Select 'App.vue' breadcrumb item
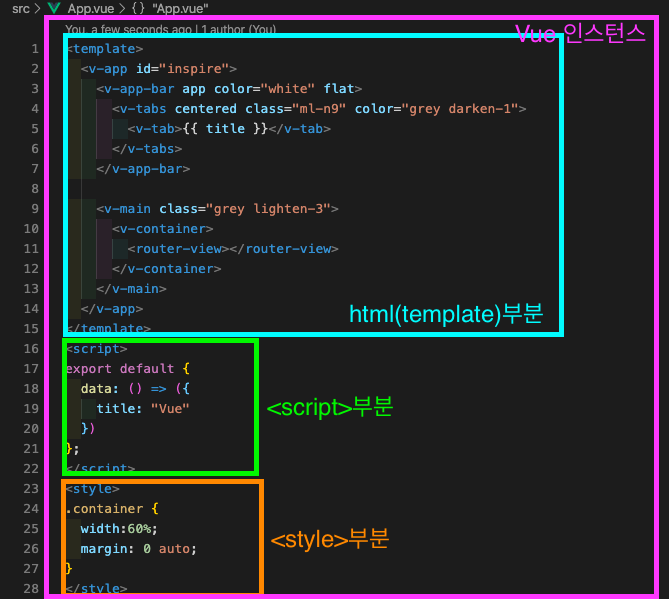Screen dimensions: 669x599 tap(90, 9)
